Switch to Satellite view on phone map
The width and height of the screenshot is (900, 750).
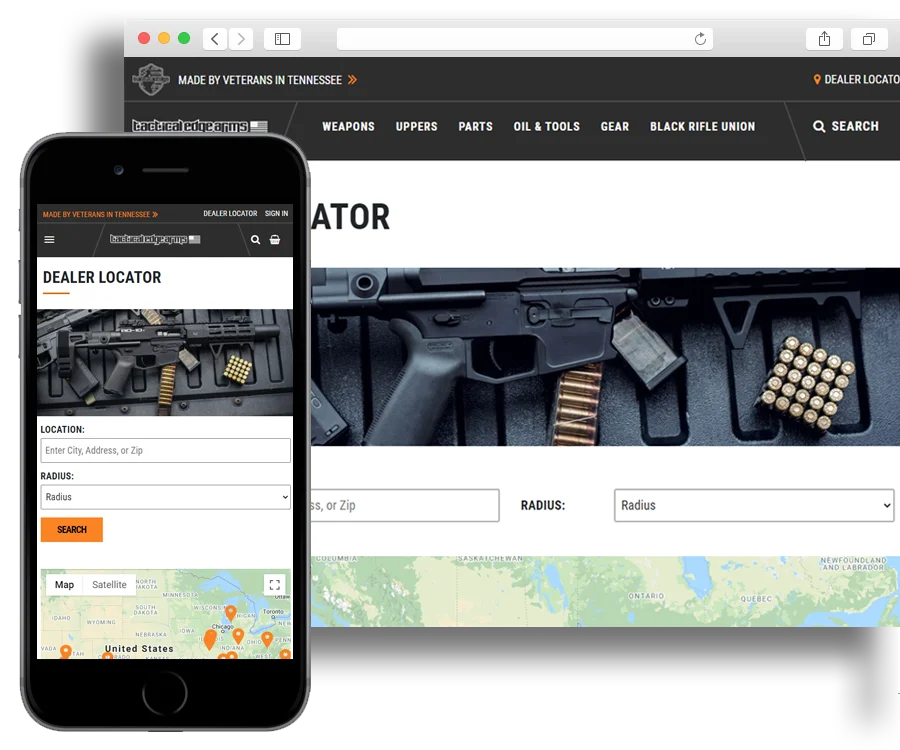109,585
